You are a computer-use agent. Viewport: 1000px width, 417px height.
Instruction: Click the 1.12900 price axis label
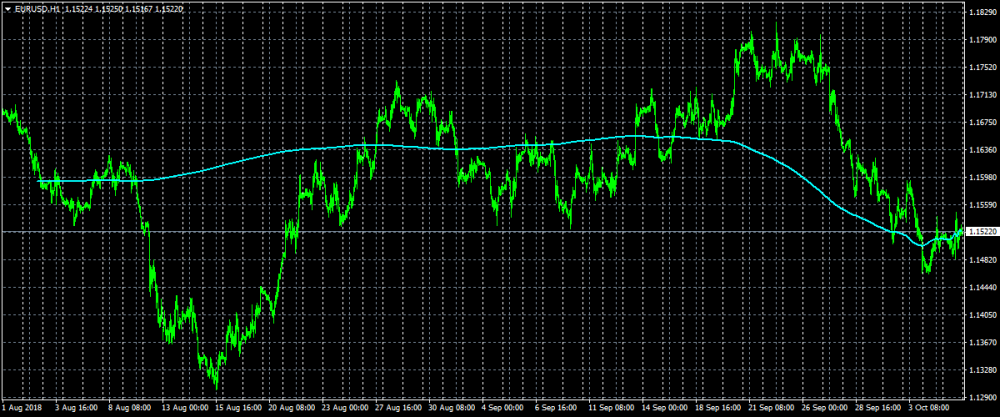coord(982,397)
